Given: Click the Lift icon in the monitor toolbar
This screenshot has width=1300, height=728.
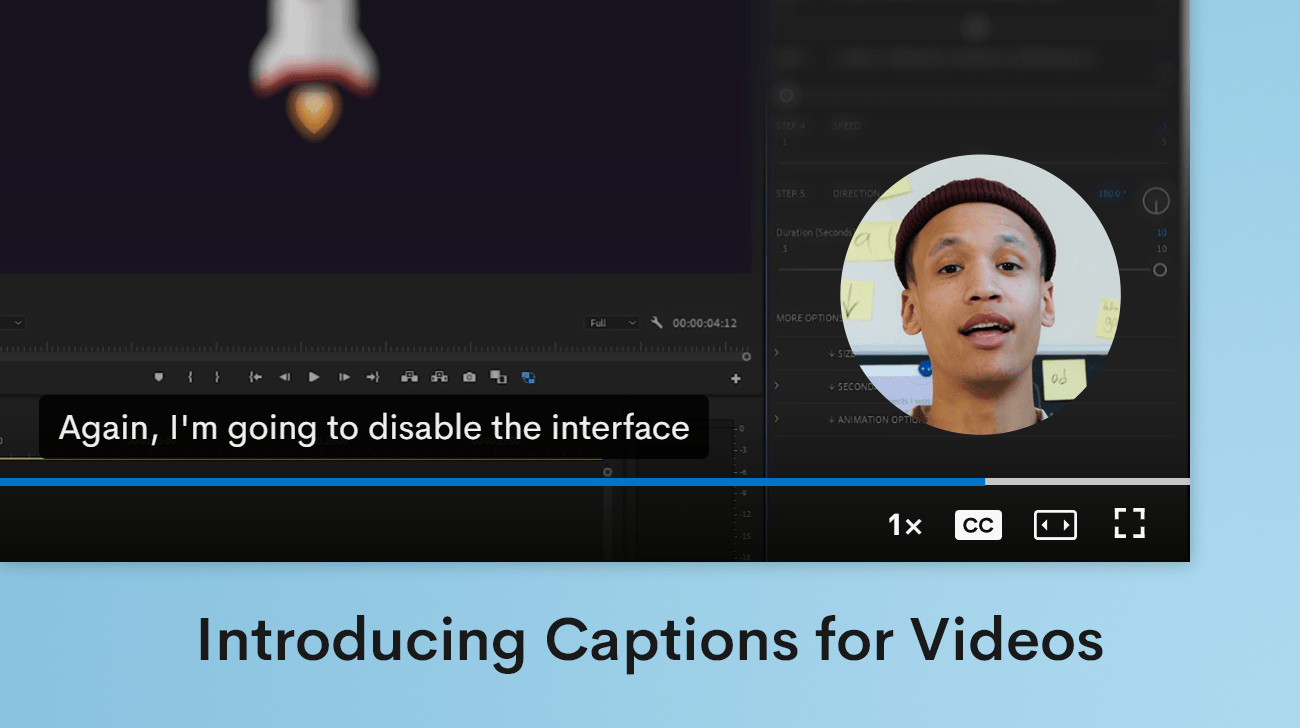Looking at the screenshot, I should tap(410, 378).
